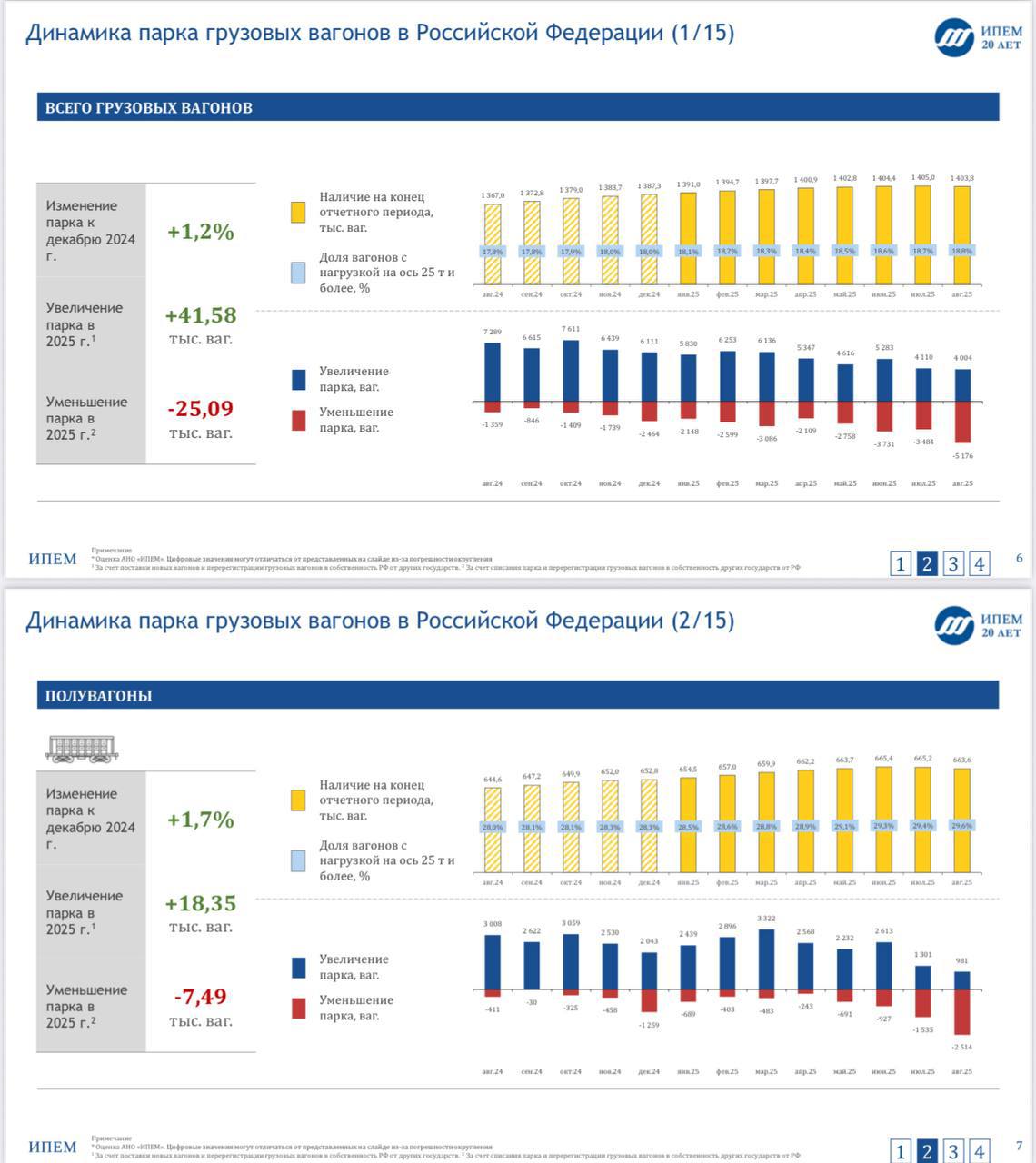Select page box 4 on Полувагоны slide footer
1036x1163 pixels.
[980, 1151]
